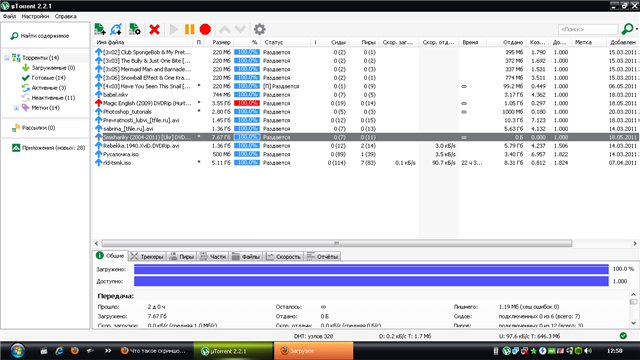Viewport: 640px width, 360px height.
Task: Sort by the Отдано column header
Action: 506,42
